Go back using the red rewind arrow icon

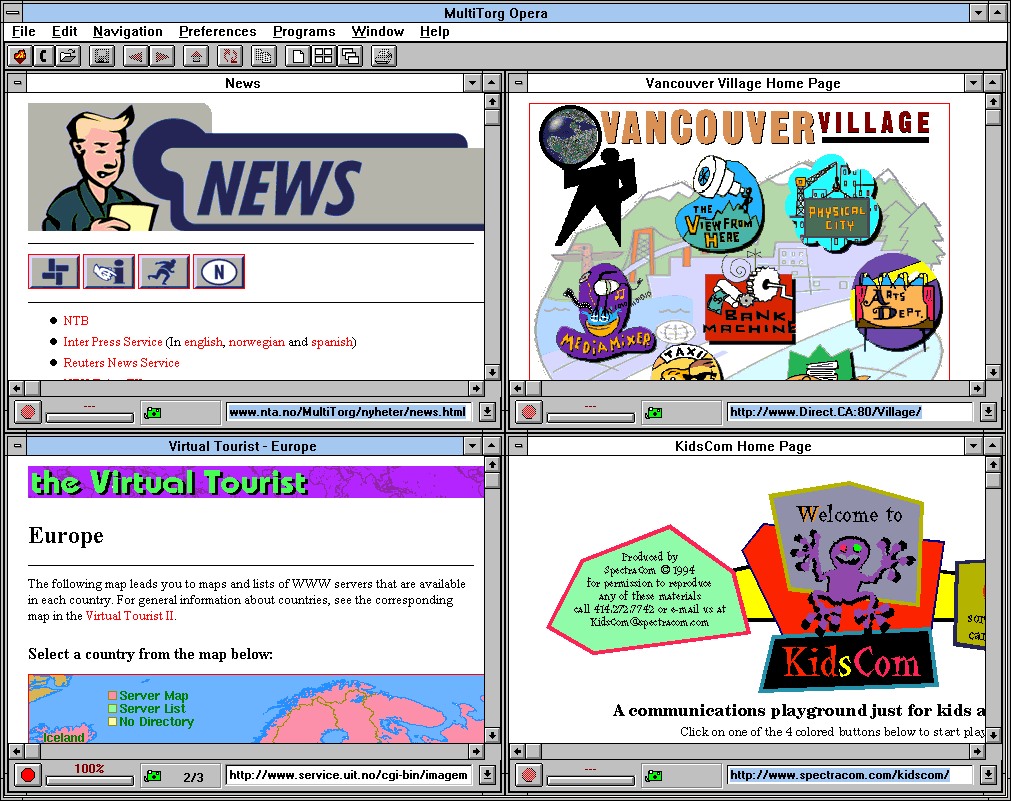click(x=134, y=56)
